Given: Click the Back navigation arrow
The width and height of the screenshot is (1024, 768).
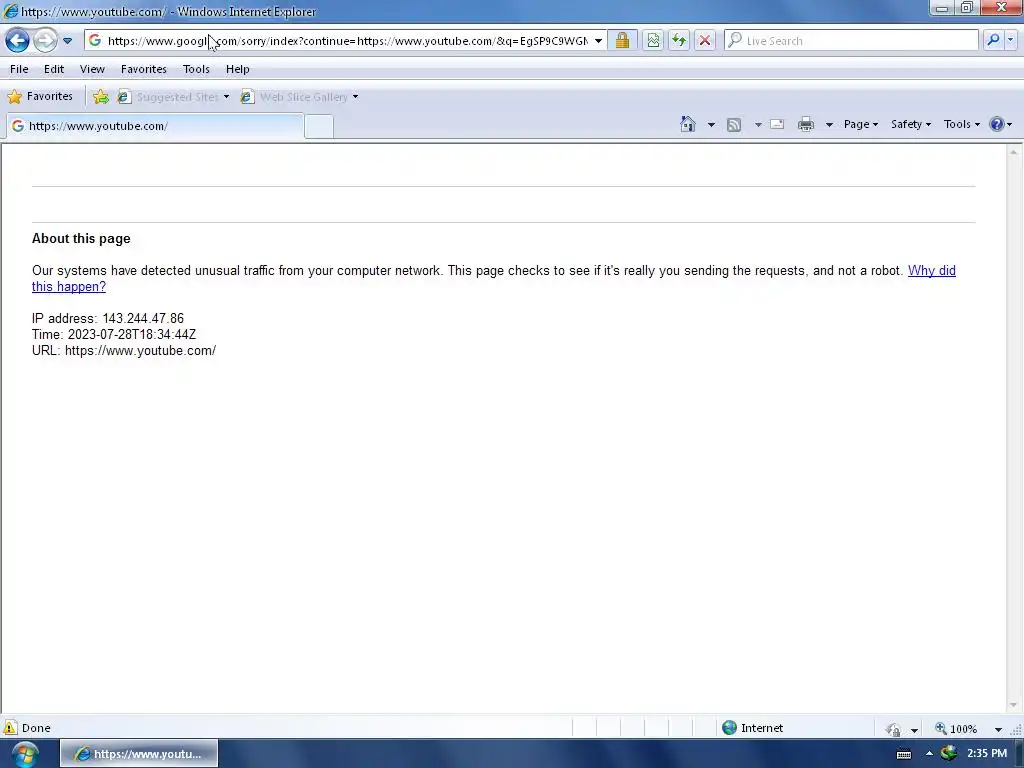Looking at the screenshot, I should pos(18,40).
